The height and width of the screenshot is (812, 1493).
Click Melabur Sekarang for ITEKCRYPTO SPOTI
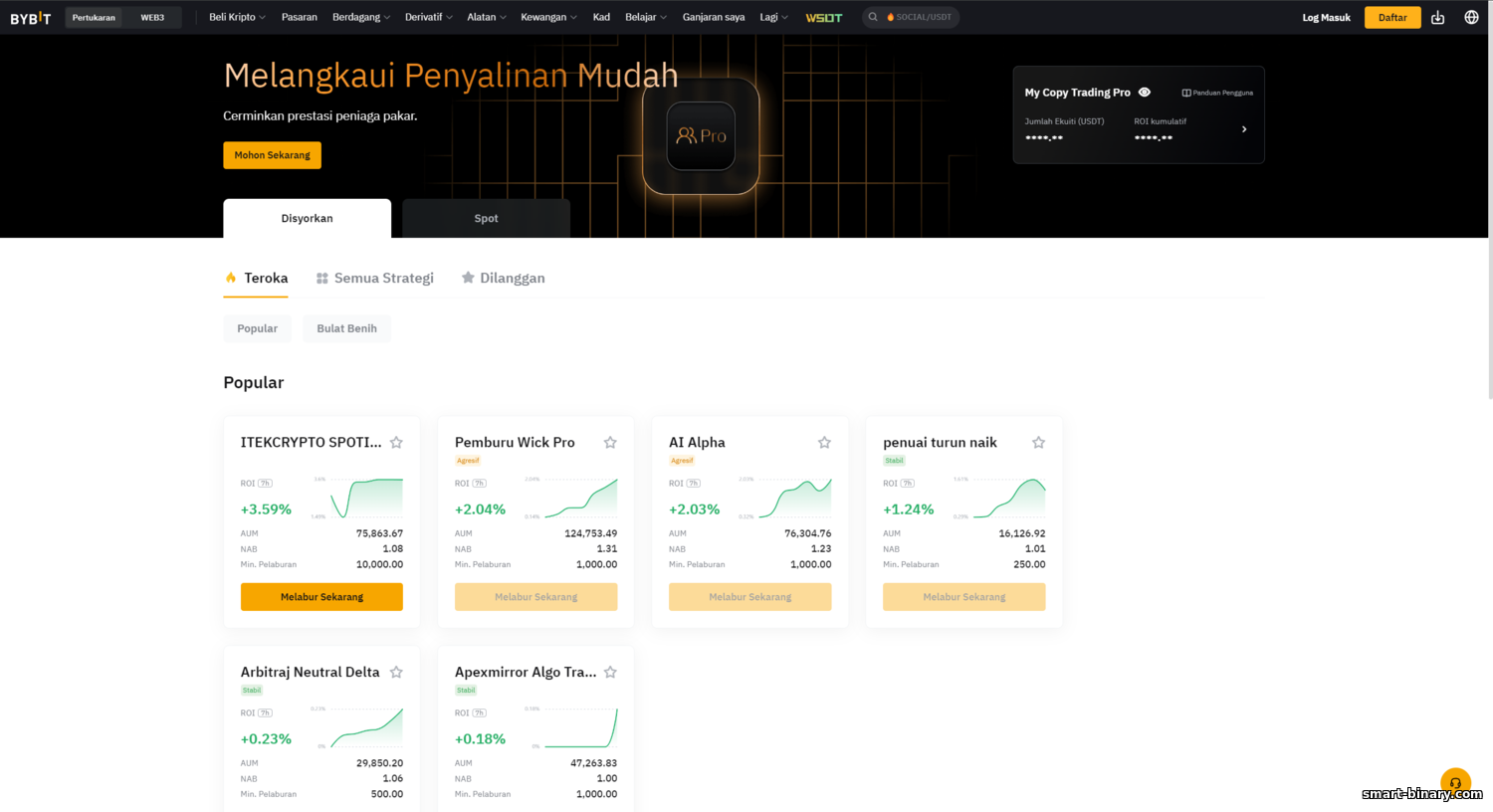point(321,597)
